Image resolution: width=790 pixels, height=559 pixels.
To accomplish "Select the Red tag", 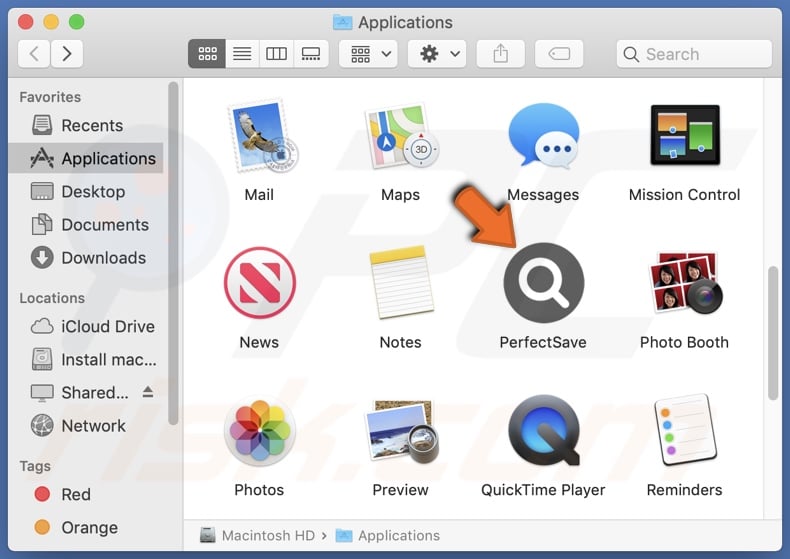I will (87, 495).
